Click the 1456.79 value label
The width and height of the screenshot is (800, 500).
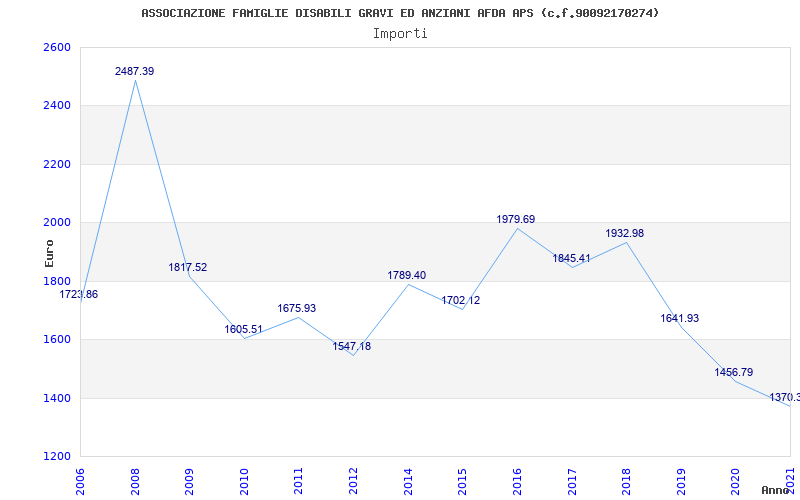tap(734, 372)
